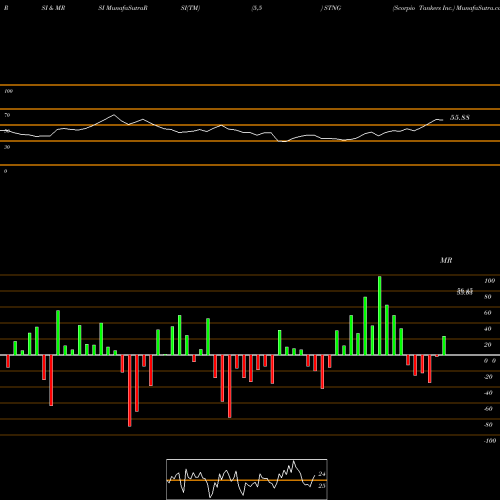Viewport: 500px width, 500px height.
Task: Click the MR axis label 80
Action: 487,297
